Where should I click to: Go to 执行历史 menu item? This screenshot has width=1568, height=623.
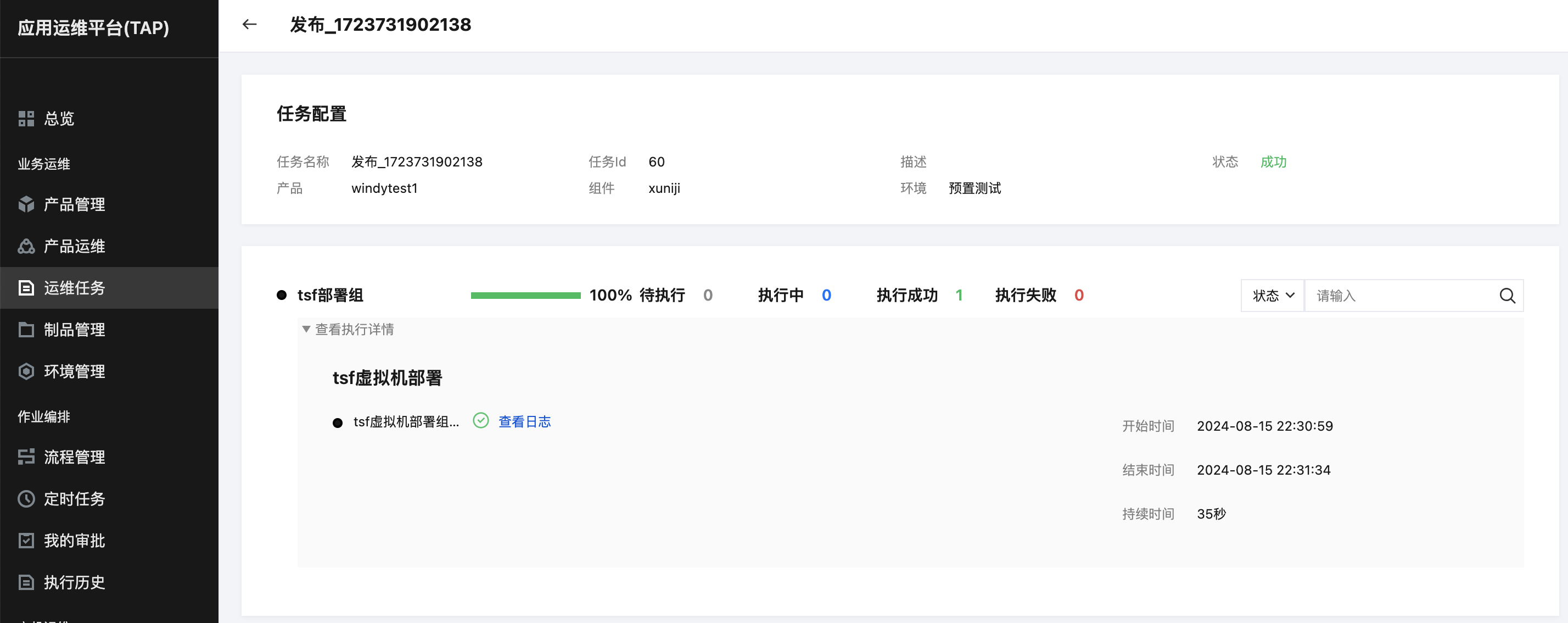point(74,582)
